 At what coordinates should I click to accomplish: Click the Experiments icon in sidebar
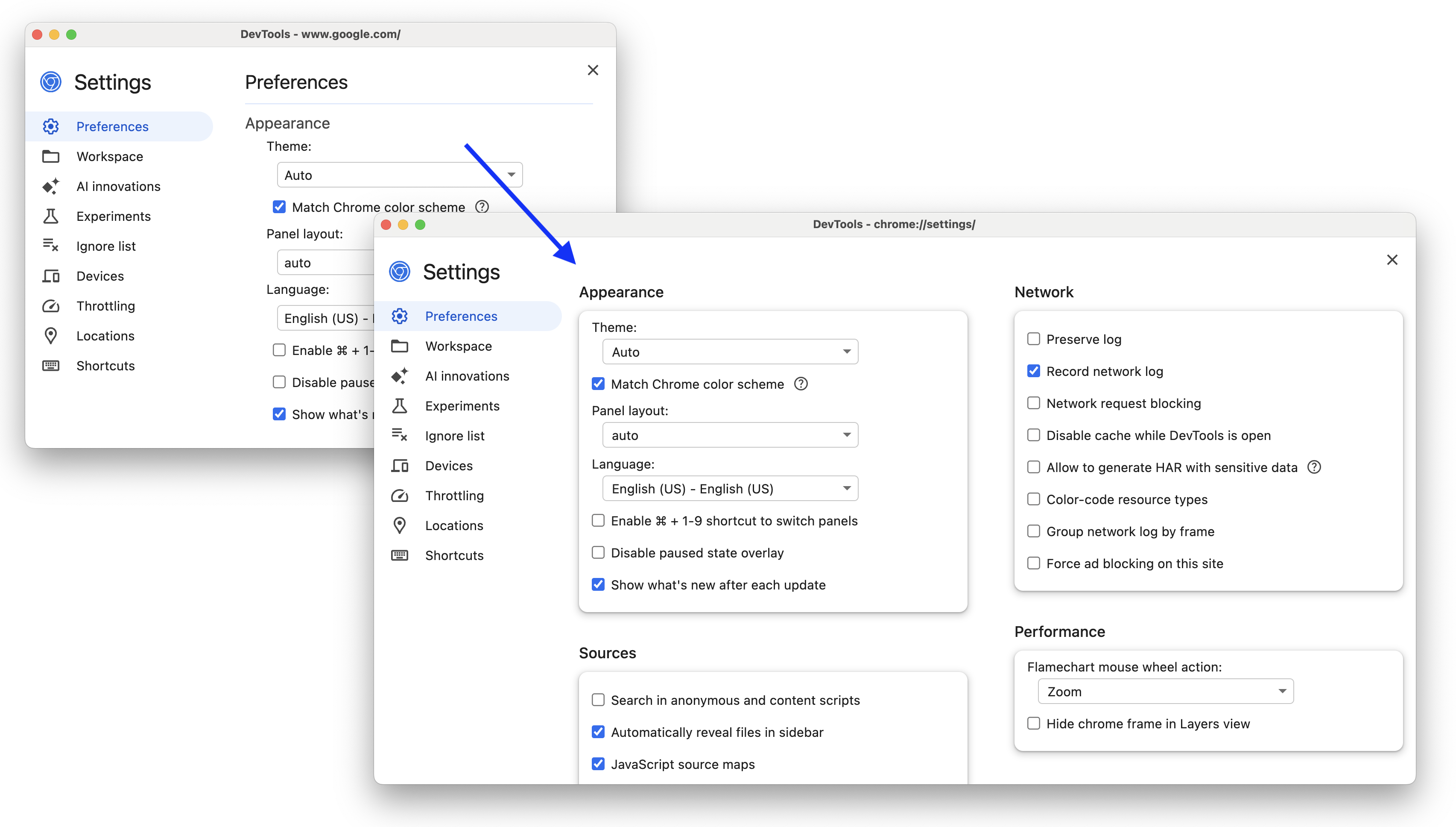tap(398, 405)
